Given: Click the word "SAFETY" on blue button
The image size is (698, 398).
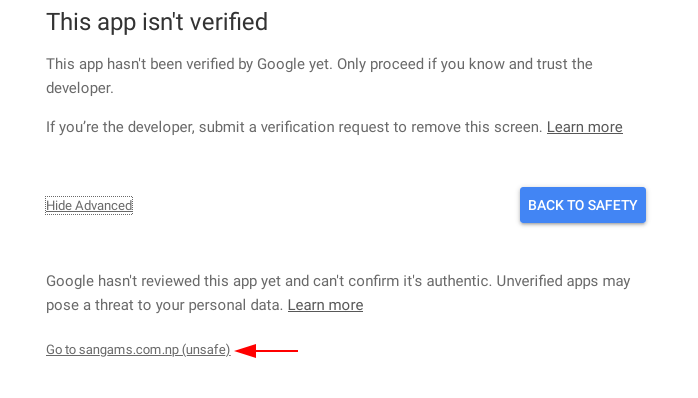Looking at the screenshot, I should click(612, 205).
